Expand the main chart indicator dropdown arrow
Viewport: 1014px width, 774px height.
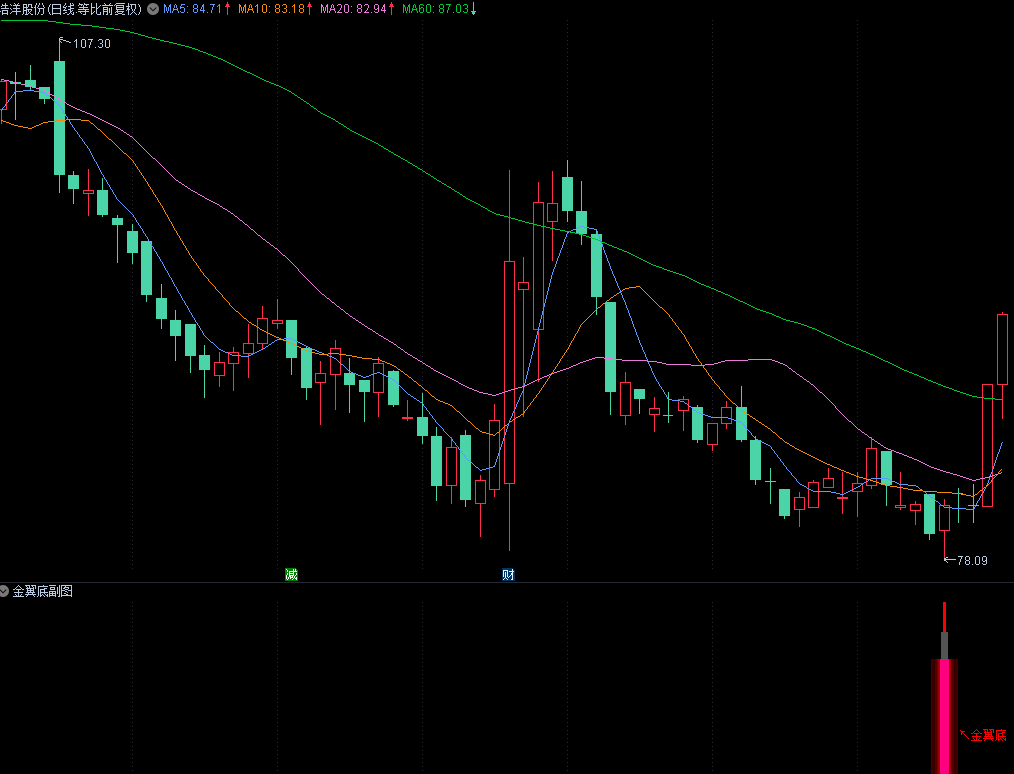coord(152,9)
